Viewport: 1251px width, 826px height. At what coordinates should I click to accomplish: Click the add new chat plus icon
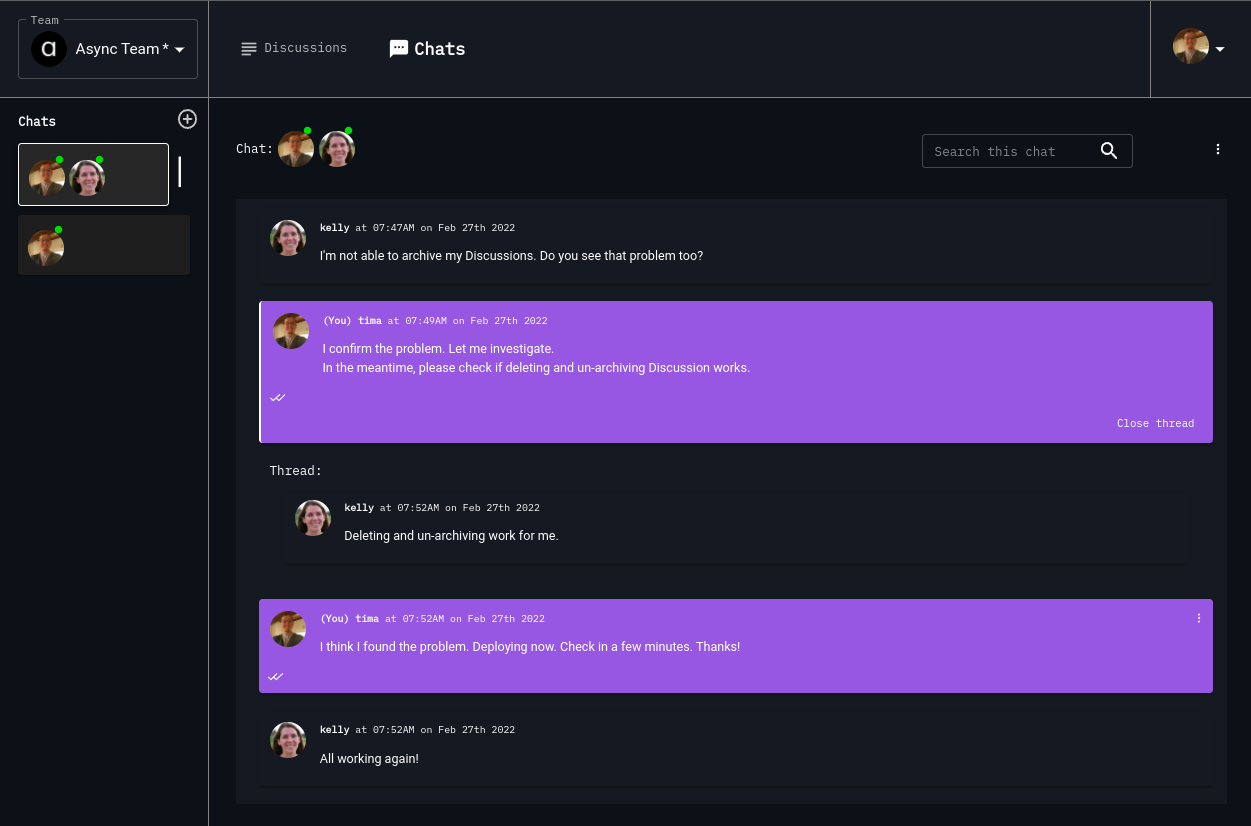point(187,119)
